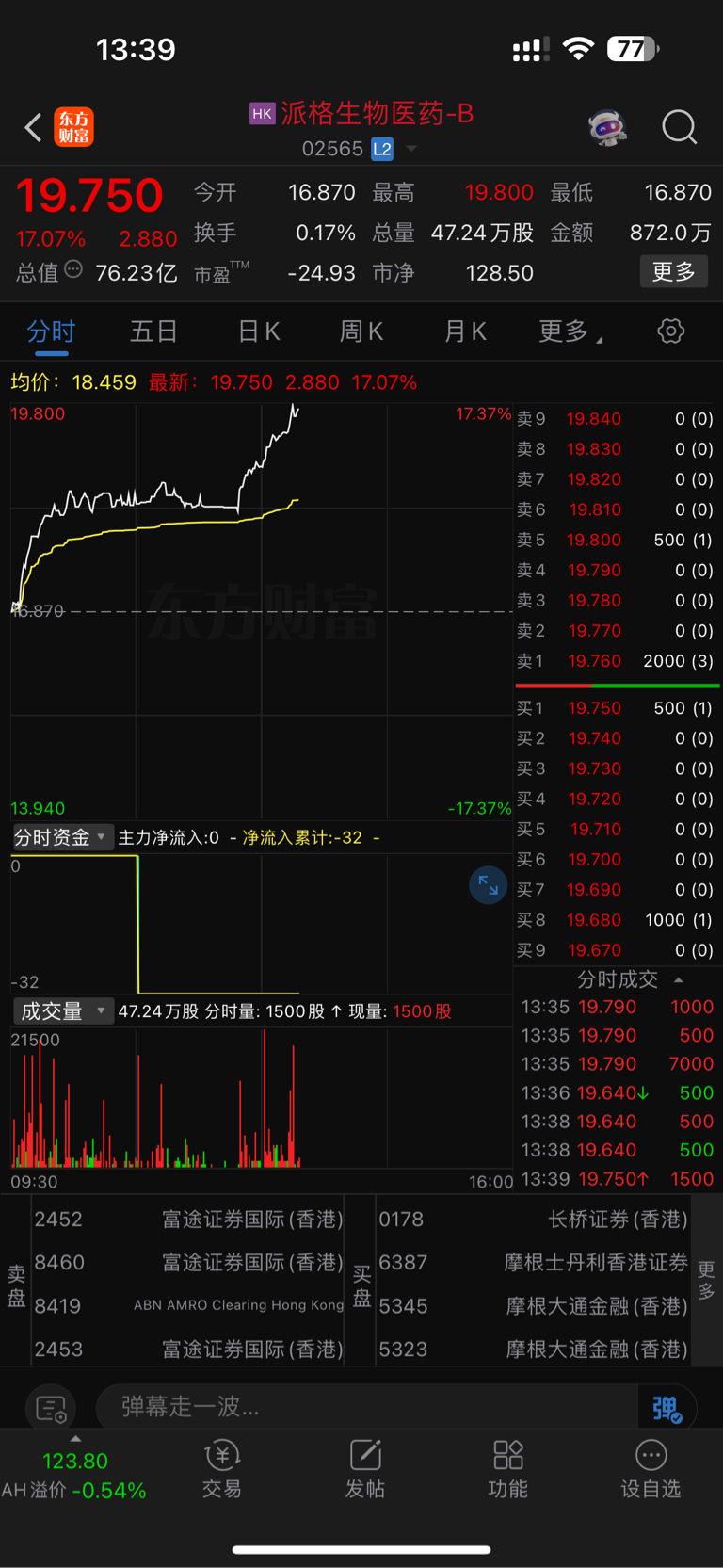This screenshot has height=1568, width=723.
Task: Open the 交易 trading icon
Action: coord(222,1469)
